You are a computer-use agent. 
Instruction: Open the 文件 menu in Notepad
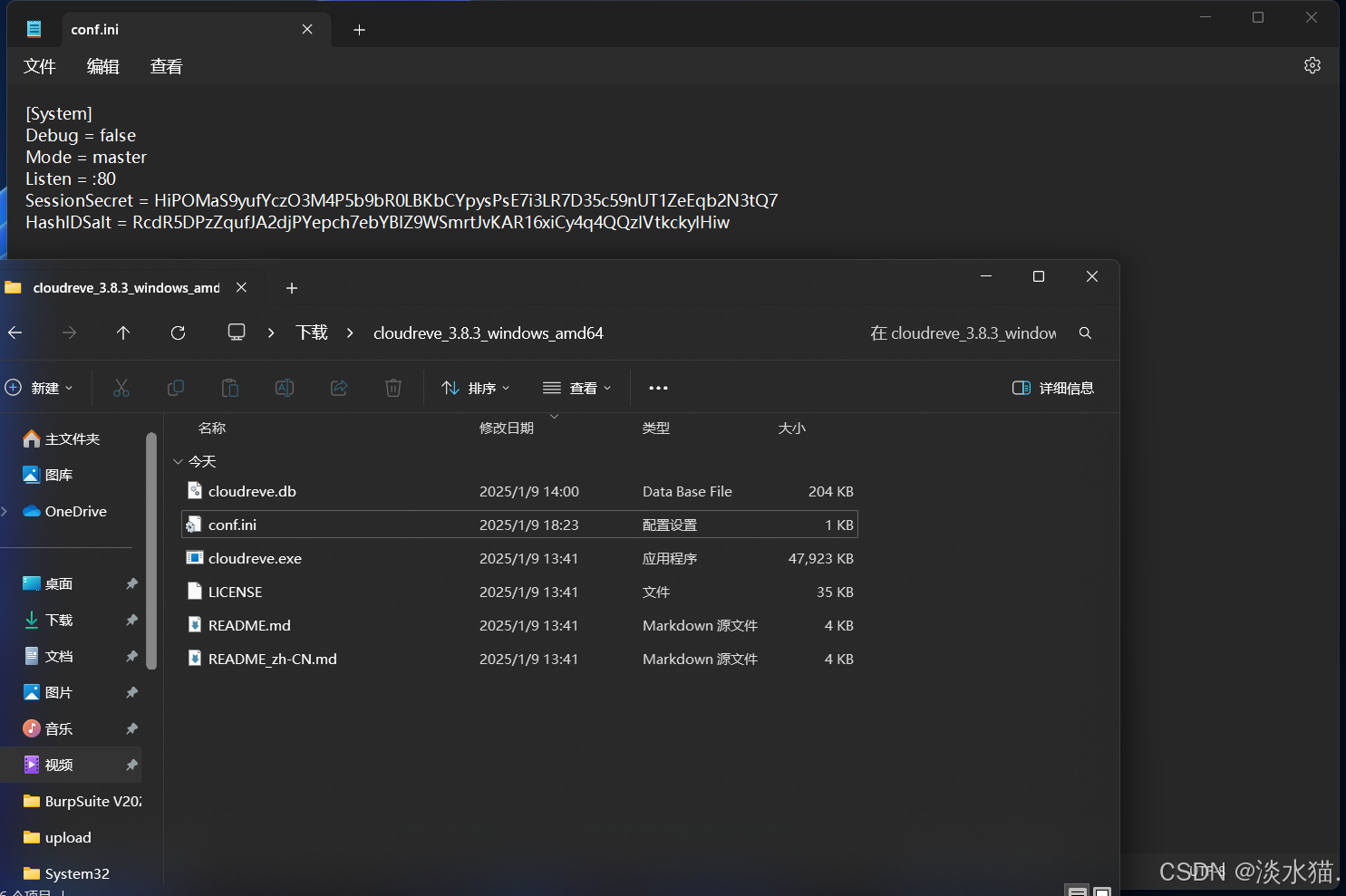click(x=40, y=66)
